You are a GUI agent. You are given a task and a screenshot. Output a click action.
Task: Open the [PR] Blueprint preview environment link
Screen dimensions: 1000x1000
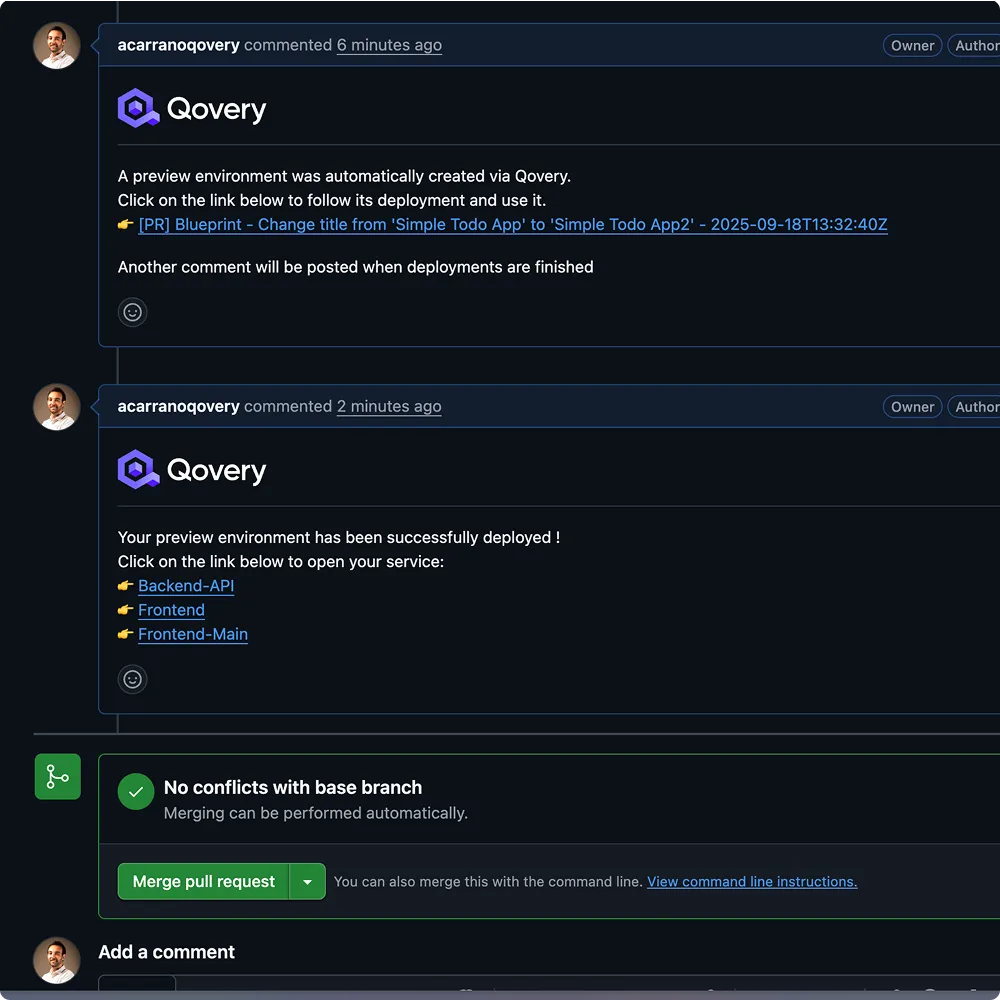pos(513,224)
